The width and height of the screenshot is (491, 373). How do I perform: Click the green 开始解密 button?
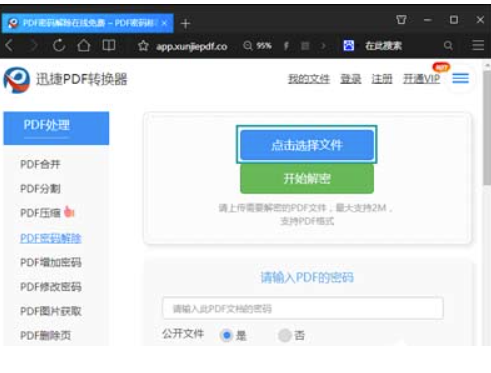click(x=307, y=179)
